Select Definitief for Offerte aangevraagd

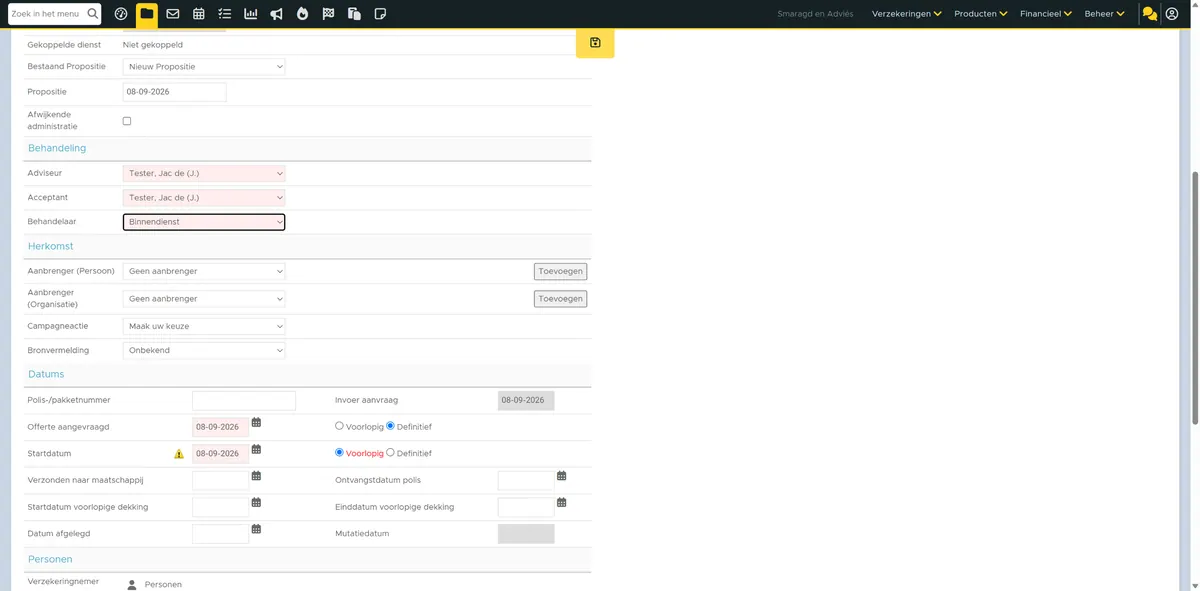click(x=391, y=426)
